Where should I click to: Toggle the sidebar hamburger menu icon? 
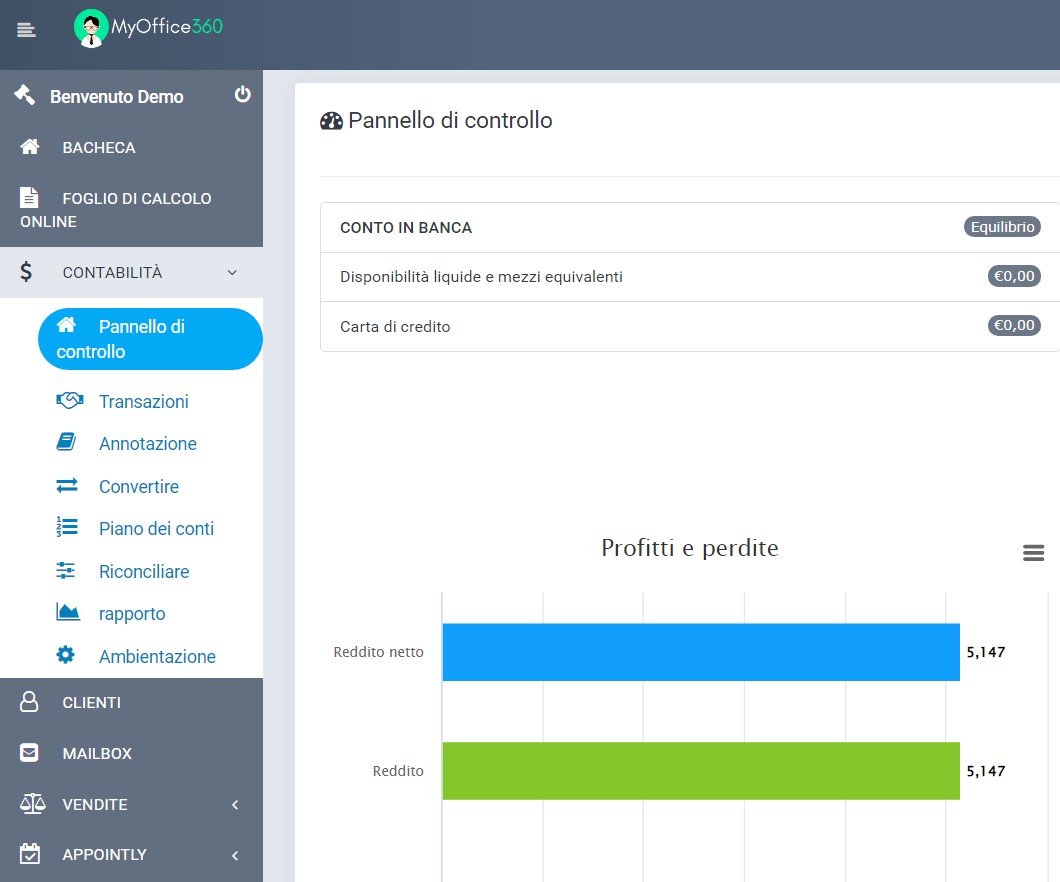tap(26, 30)
